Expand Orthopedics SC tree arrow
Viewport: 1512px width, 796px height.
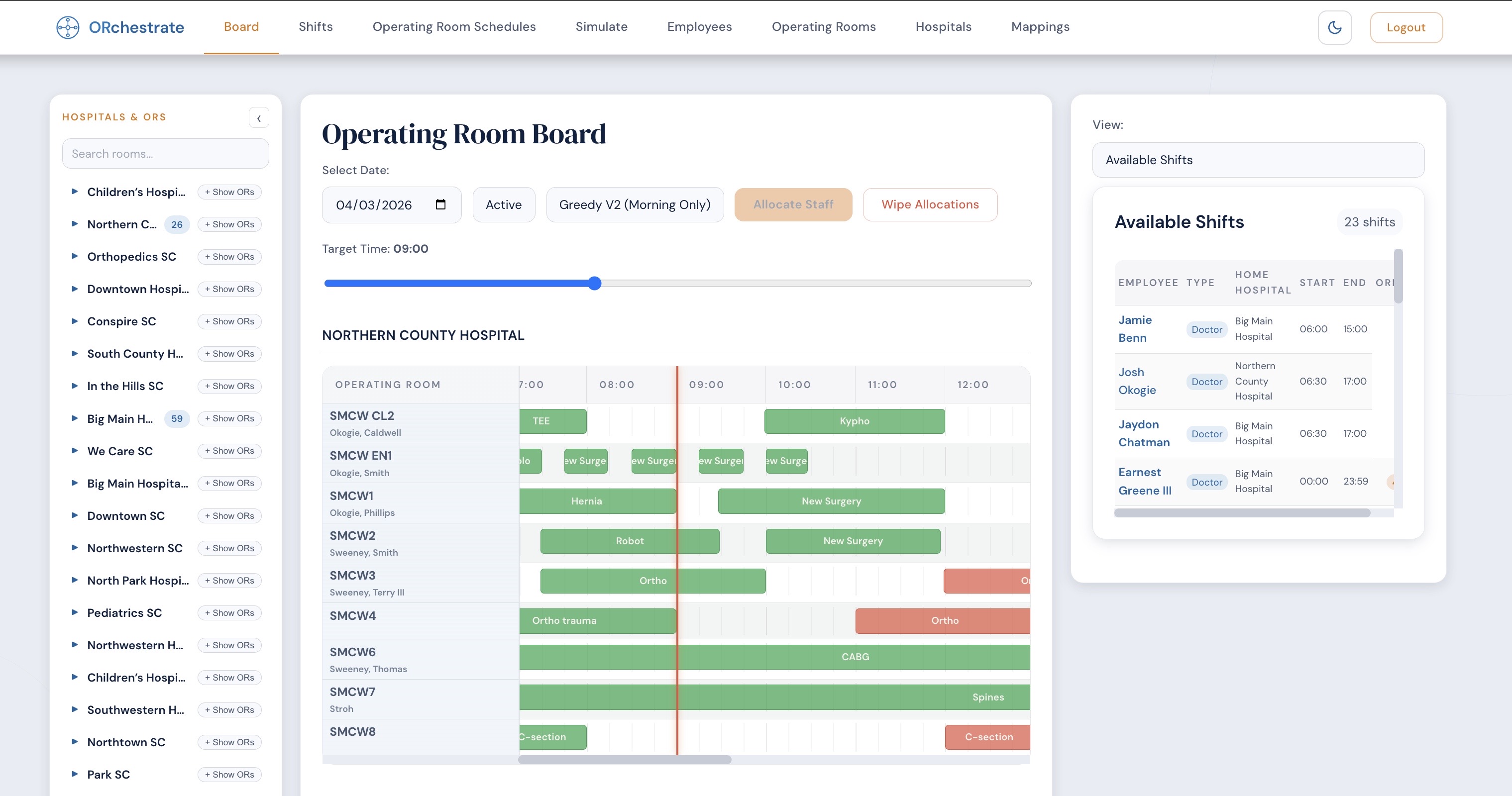(x=75, y=256)
